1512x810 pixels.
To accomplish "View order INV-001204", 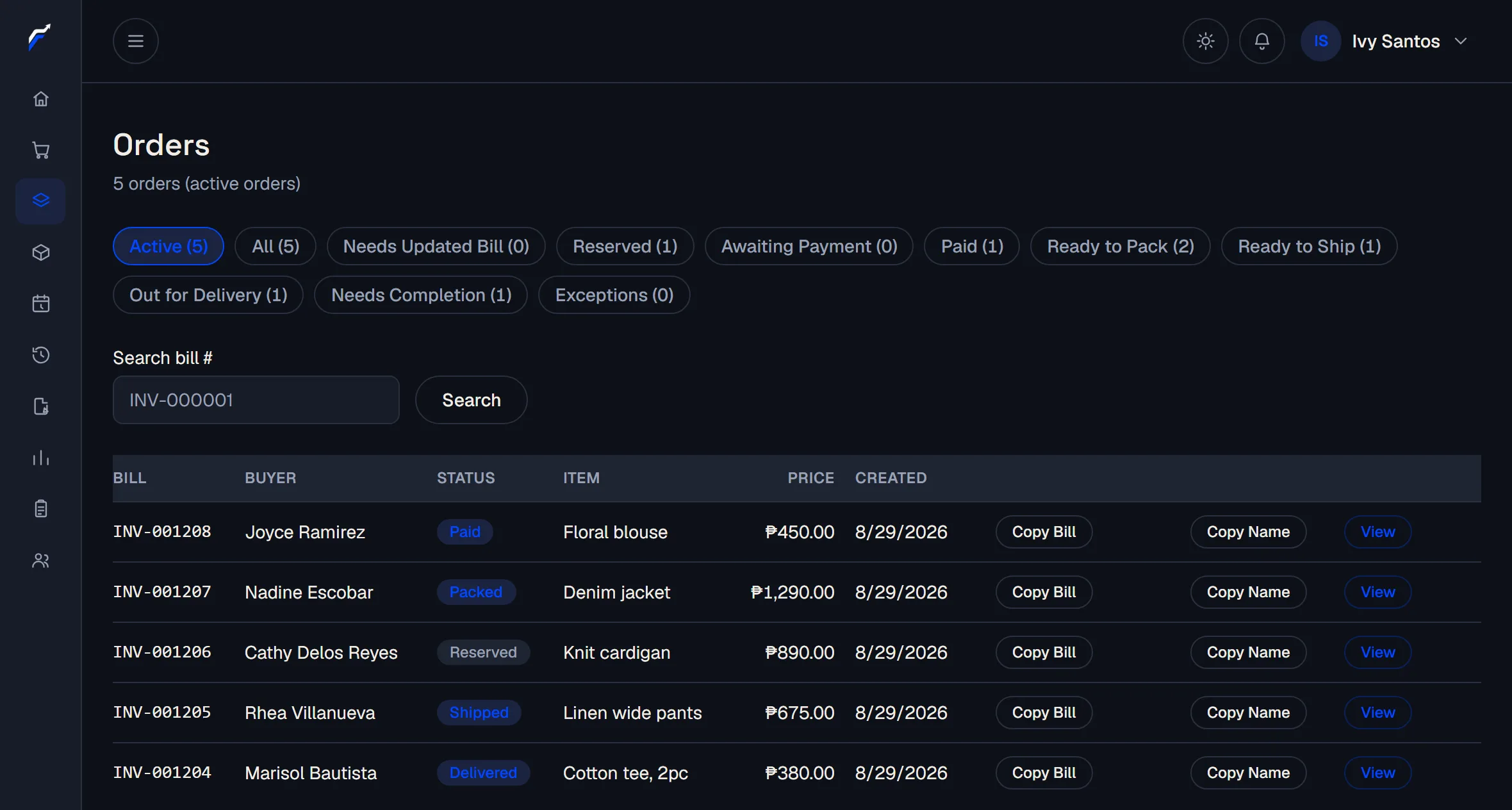I will point(1377,773).
